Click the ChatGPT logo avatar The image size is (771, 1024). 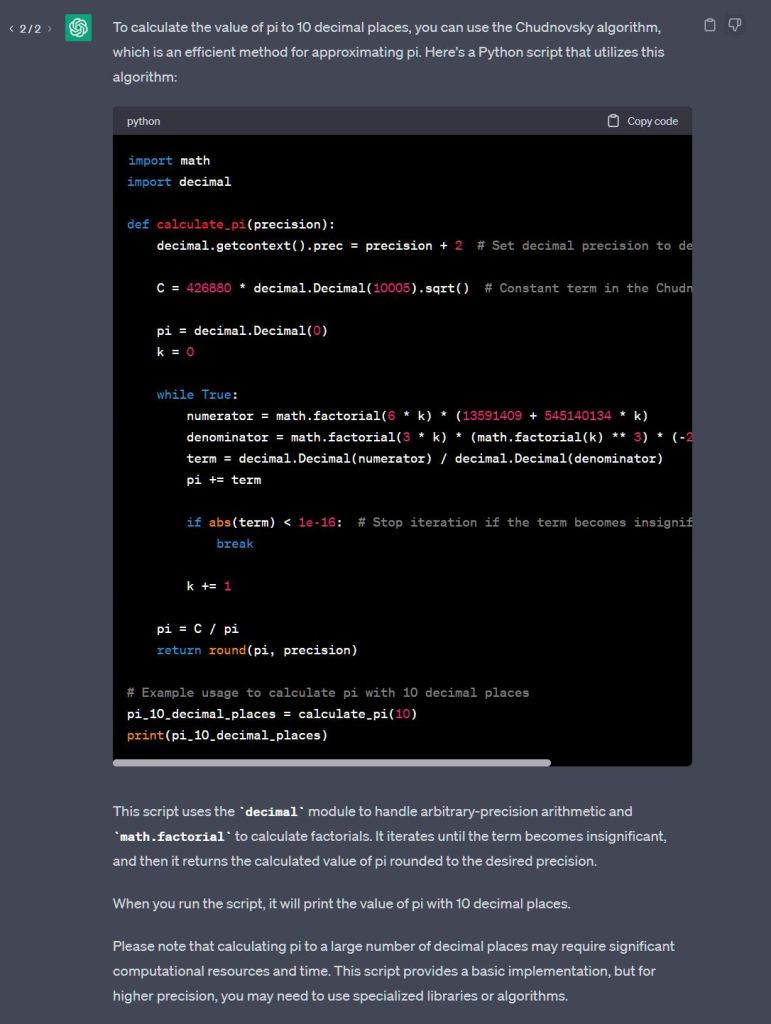78,28
